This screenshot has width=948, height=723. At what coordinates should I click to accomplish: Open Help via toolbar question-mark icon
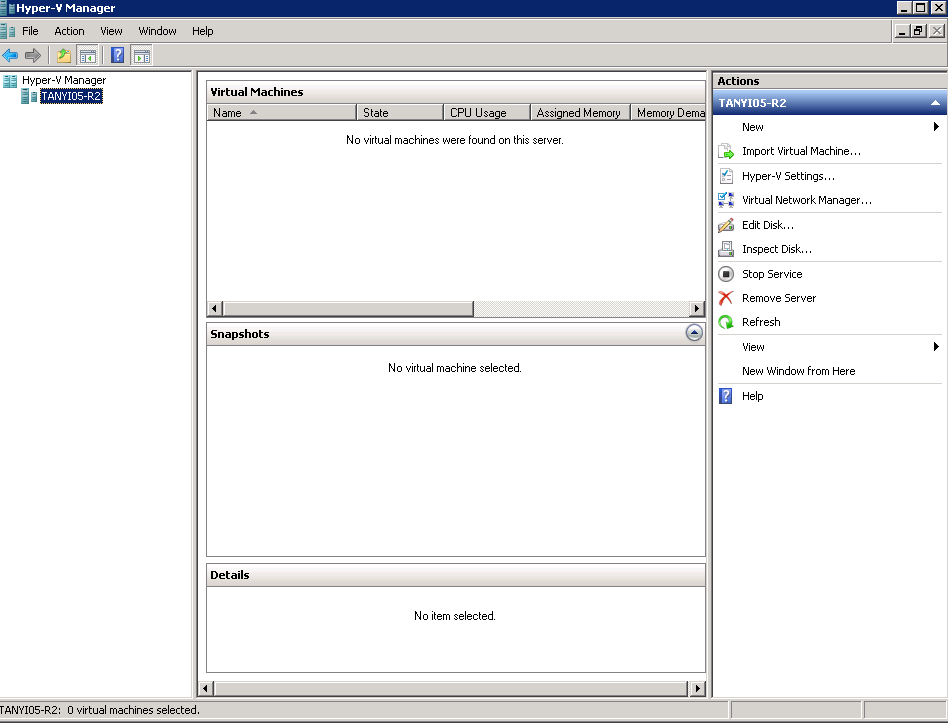(x=117, y=56)
